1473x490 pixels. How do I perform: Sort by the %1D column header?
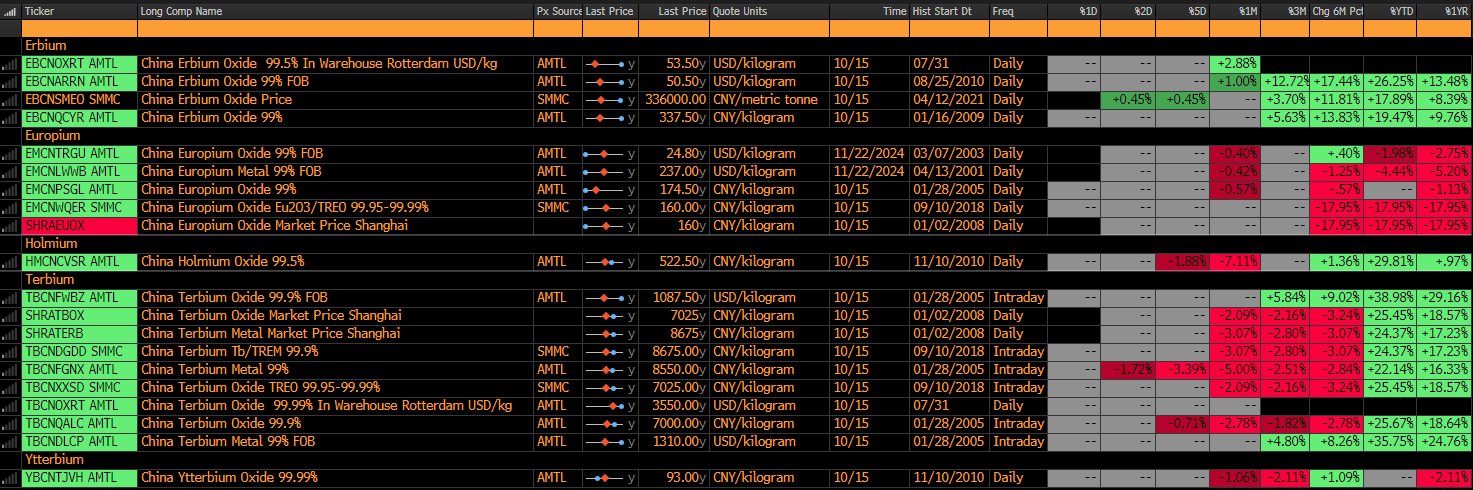(x=1074, y=11)
